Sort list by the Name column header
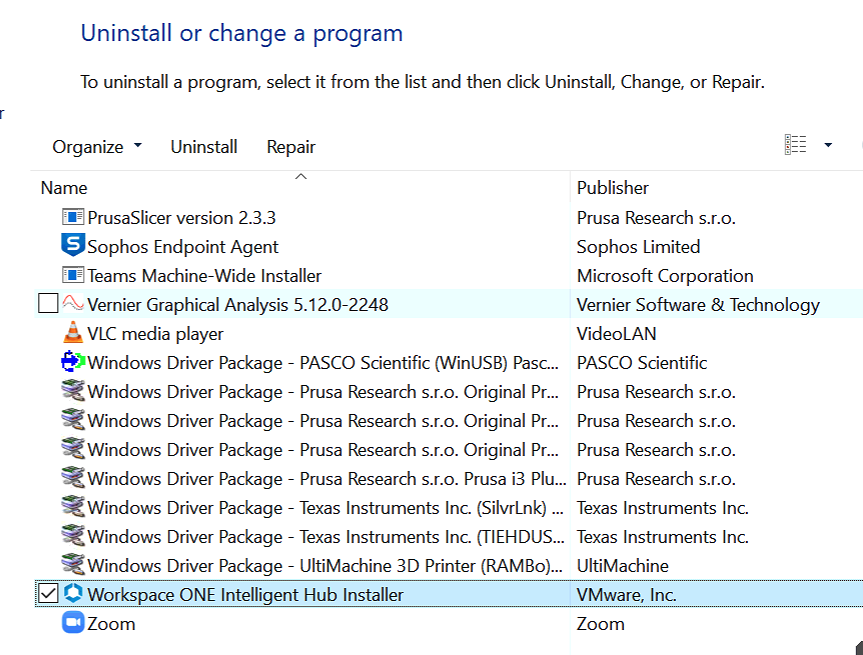Viewport: 863px width, 655px height. coord(64,188)
